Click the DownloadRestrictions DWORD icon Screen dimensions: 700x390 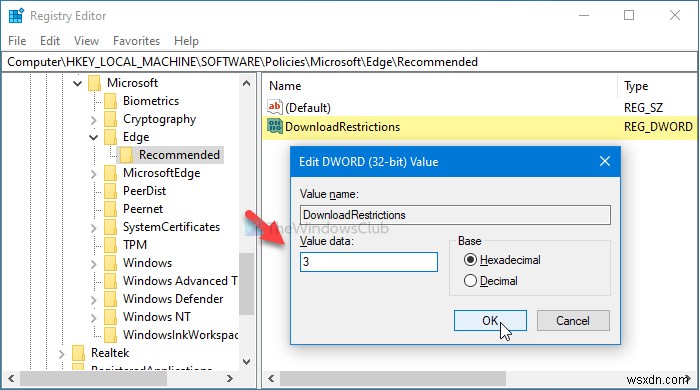click(x=275, y=126)
